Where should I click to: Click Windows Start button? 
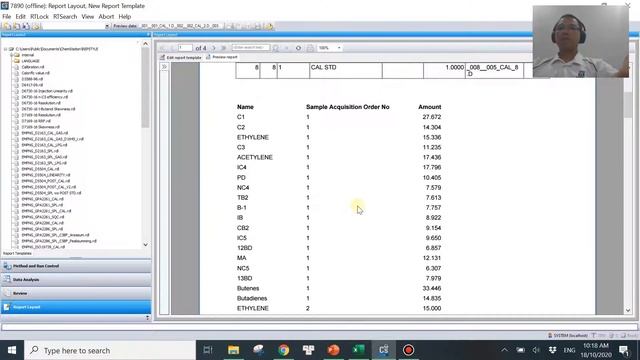click(x=12, y=350)
